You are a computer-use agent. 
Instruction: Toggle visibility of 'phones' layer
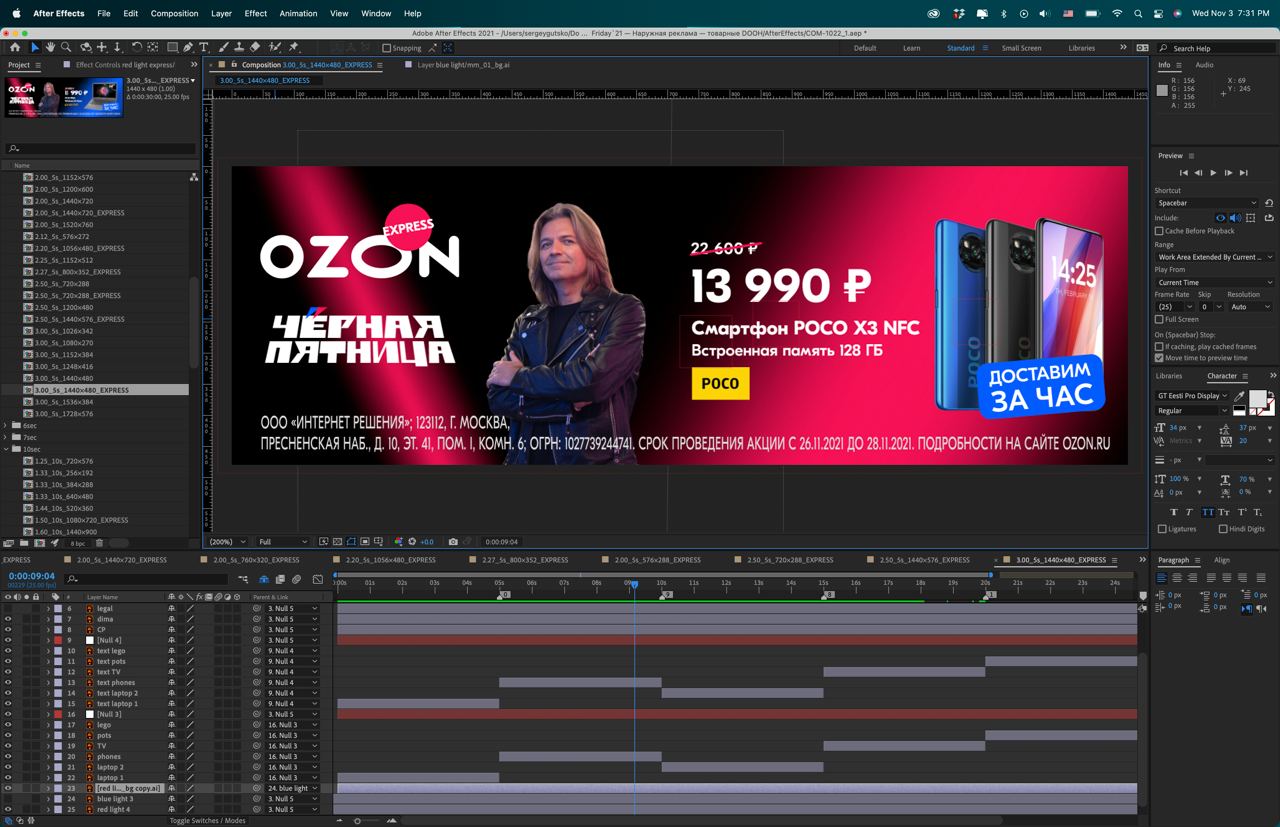[8, 757]
